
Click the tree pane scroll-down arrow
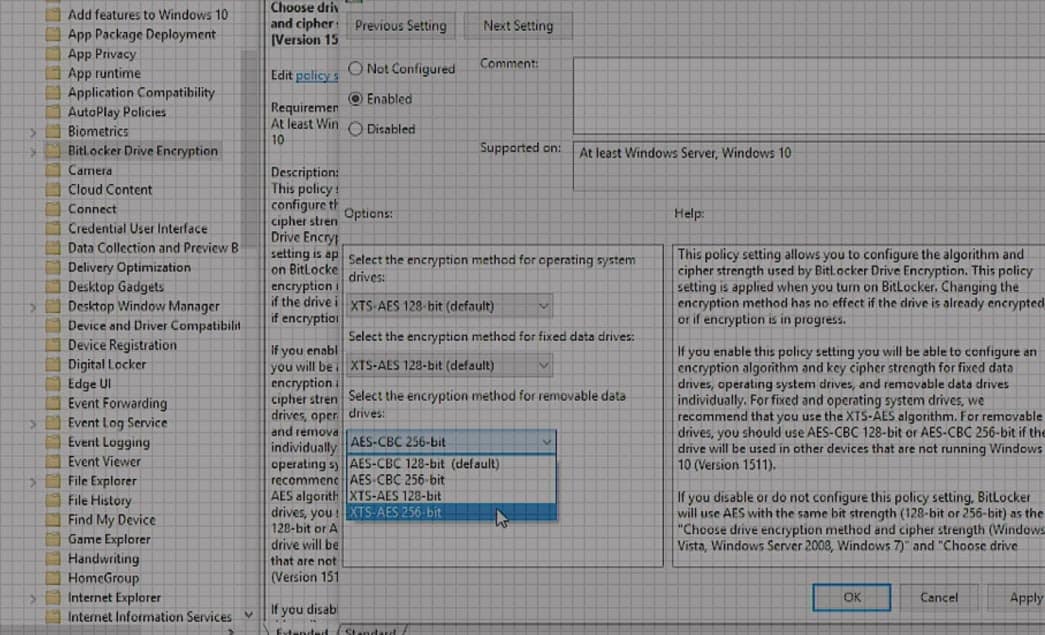249,614
